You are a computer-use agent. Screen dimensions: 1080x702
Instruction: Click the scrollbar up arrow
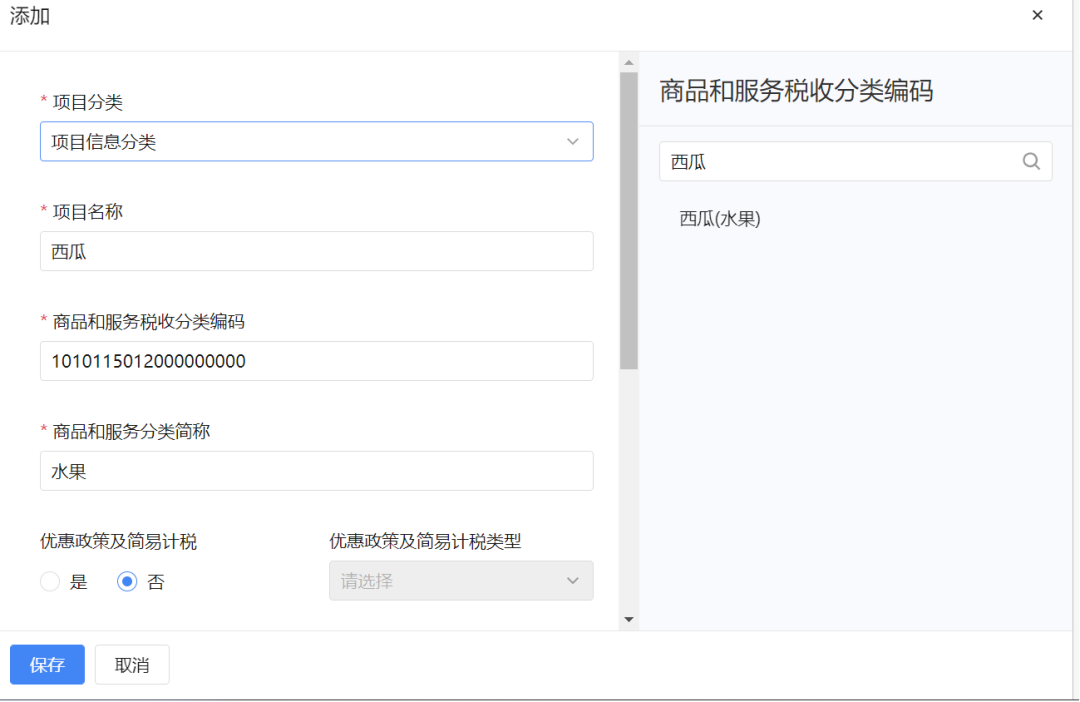click(x=629, y=63)
